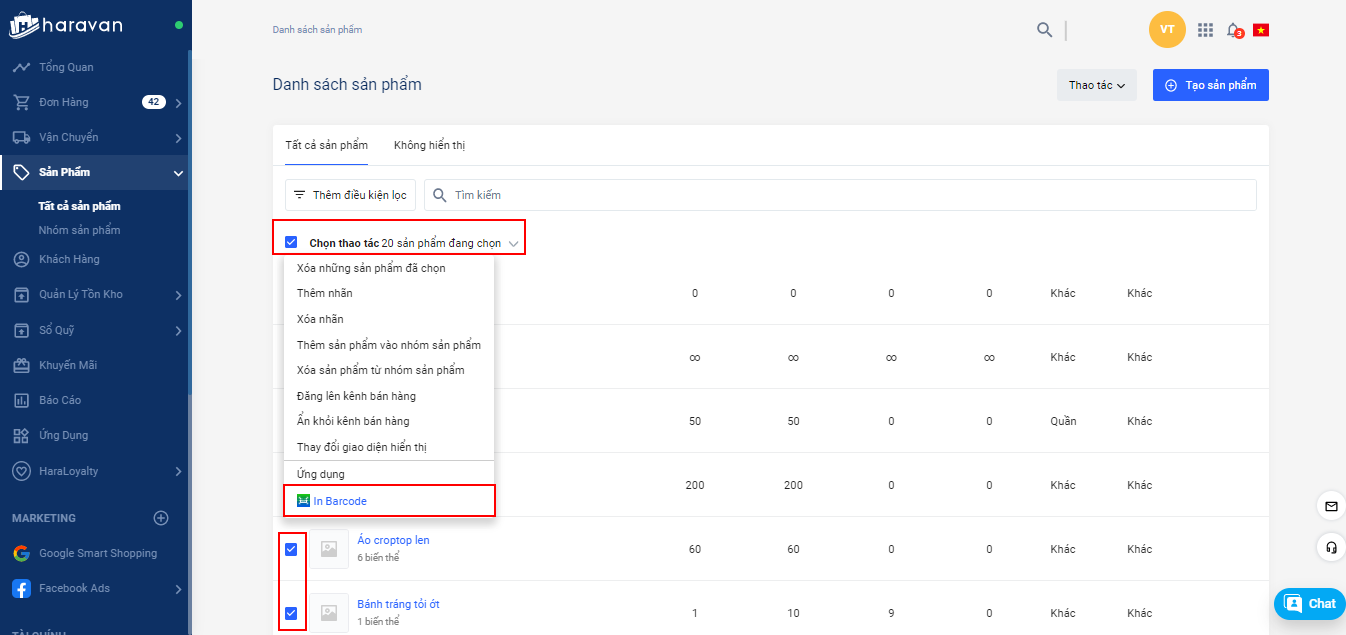Viewport: 1346px width, 635px height.
Task: Collapse the Chọn thao tác bulk dropdown
Action: click(513, 243)
